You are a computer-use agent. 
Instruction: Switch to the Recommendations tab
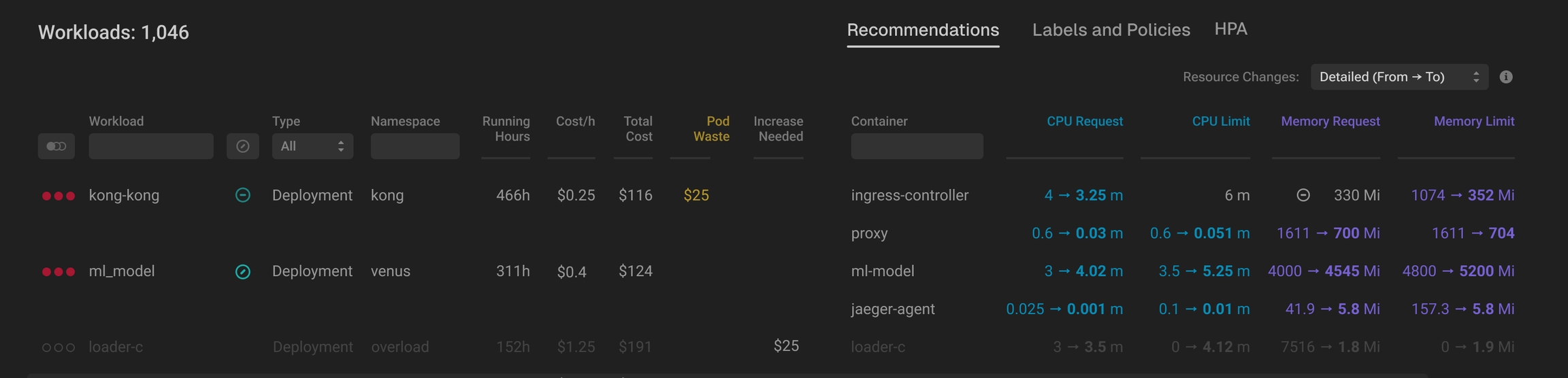coord(922,30)
